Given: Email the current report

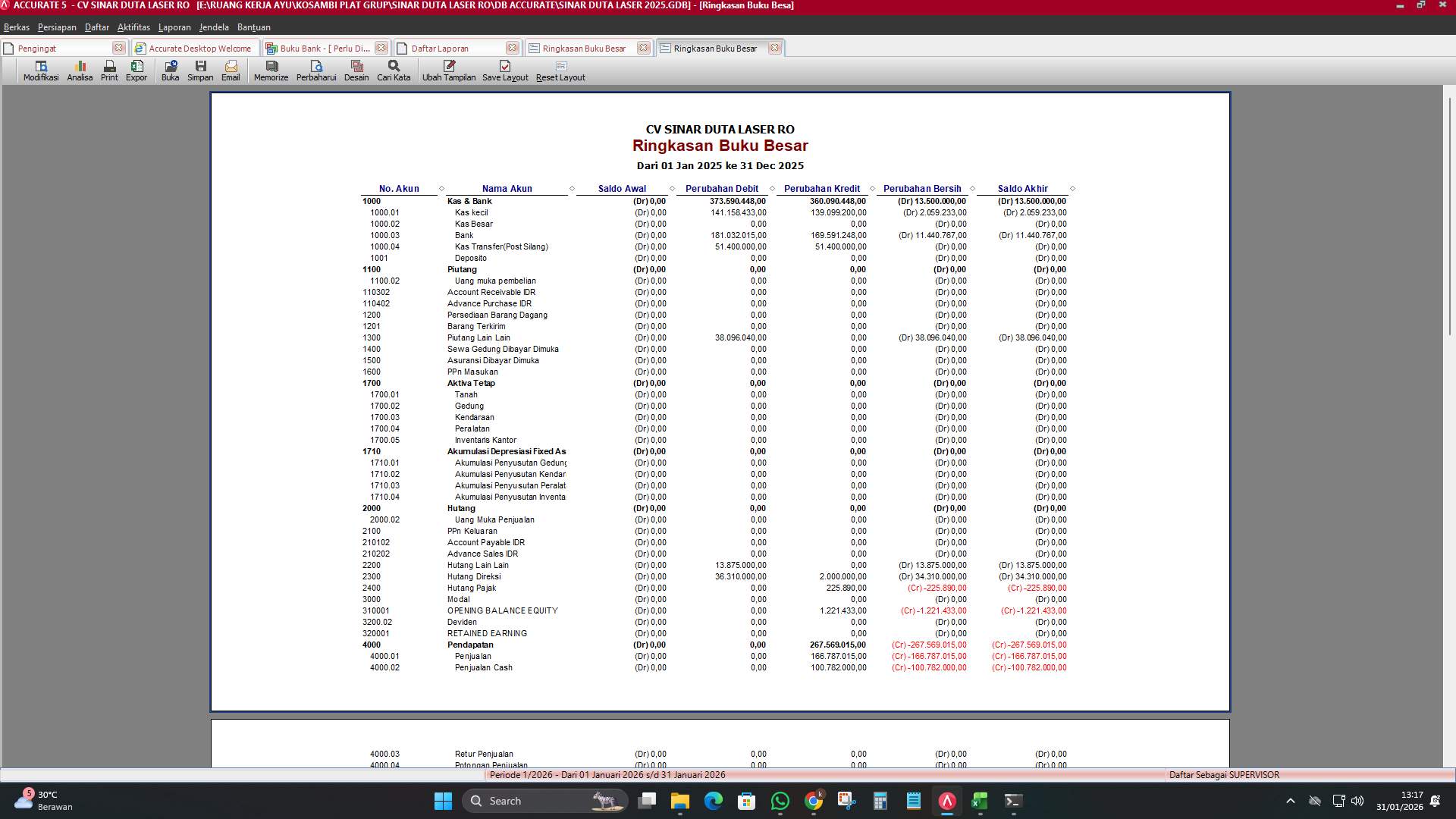Looking at the screenshot, I should pos(231,70).
